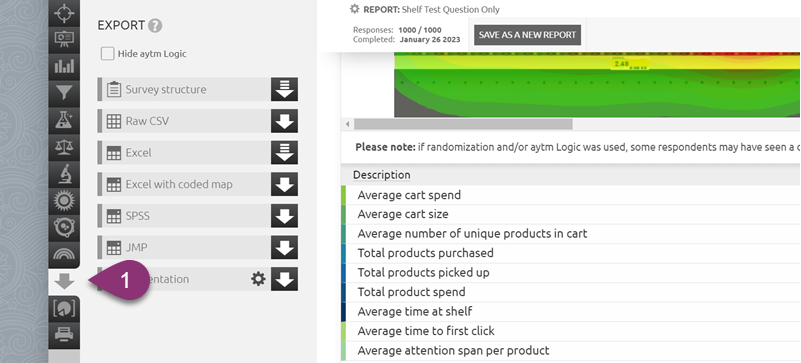Screen dimensions: 801x363
Task: Open the balance scales icon in sidebar
Action: pyautogui.click(x=64, y=148)
